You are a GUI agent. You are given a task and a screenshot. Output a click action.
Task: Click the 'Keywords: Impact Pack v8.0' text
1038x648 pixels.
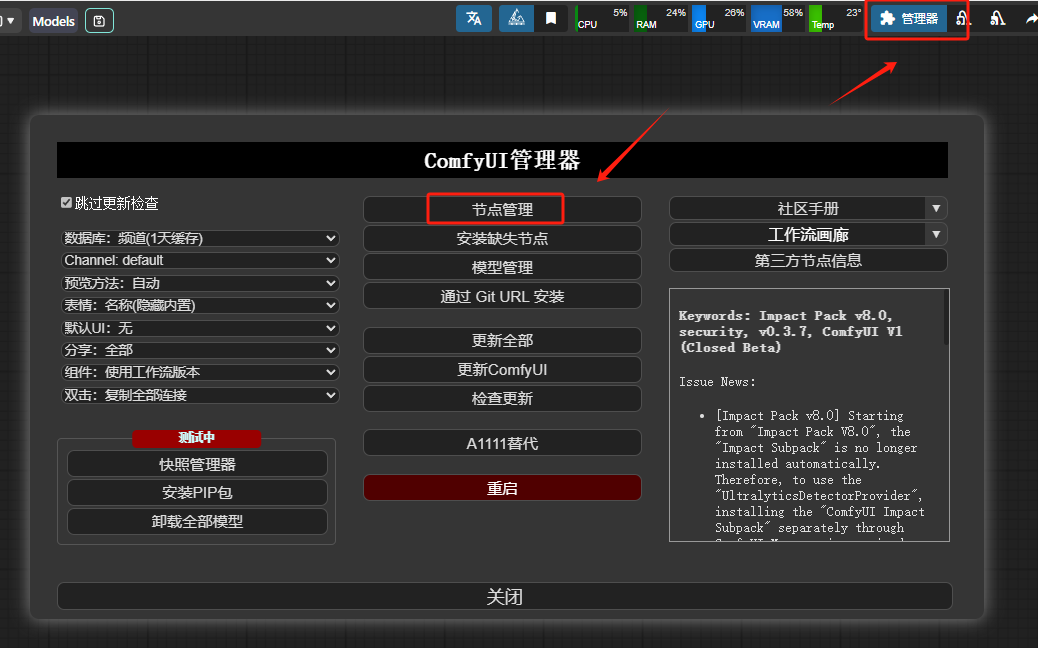click(x=785, y=316)
